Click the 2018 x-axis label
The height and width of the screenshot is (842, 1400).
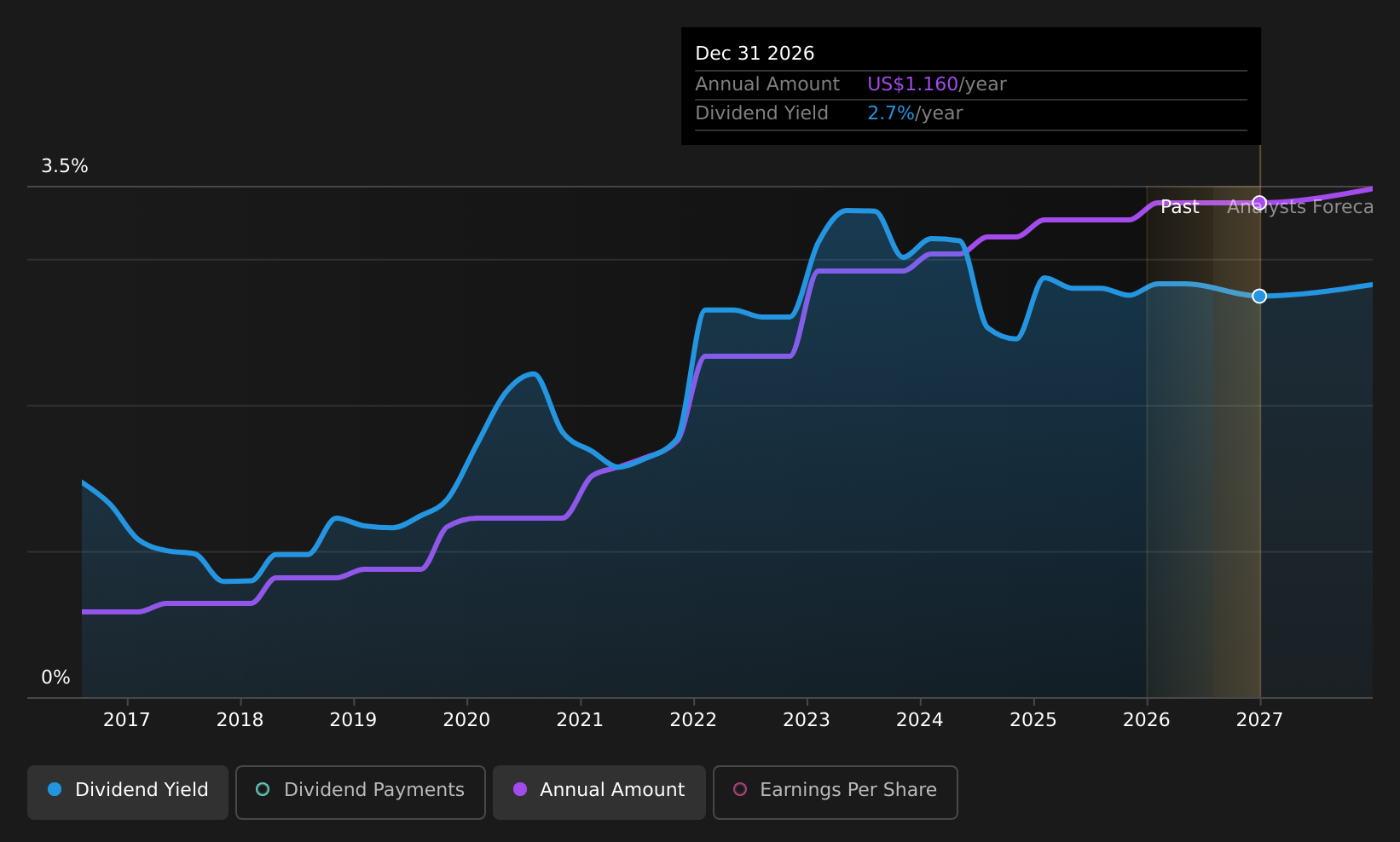click(x=240, y=720)
